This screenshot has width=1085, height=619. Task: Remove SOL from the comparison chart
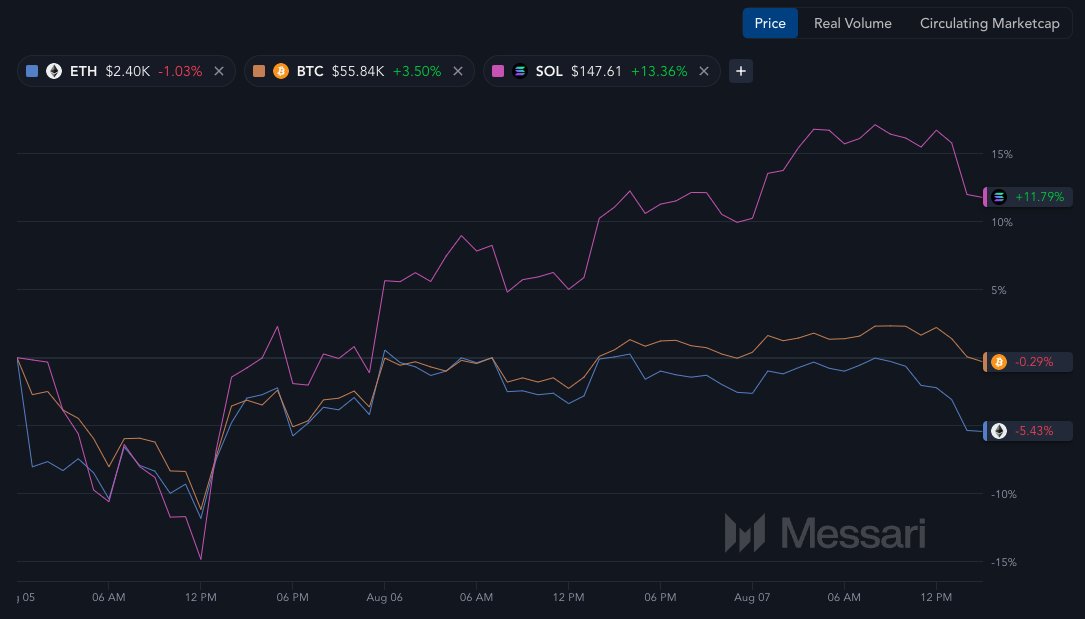(704, 71)
